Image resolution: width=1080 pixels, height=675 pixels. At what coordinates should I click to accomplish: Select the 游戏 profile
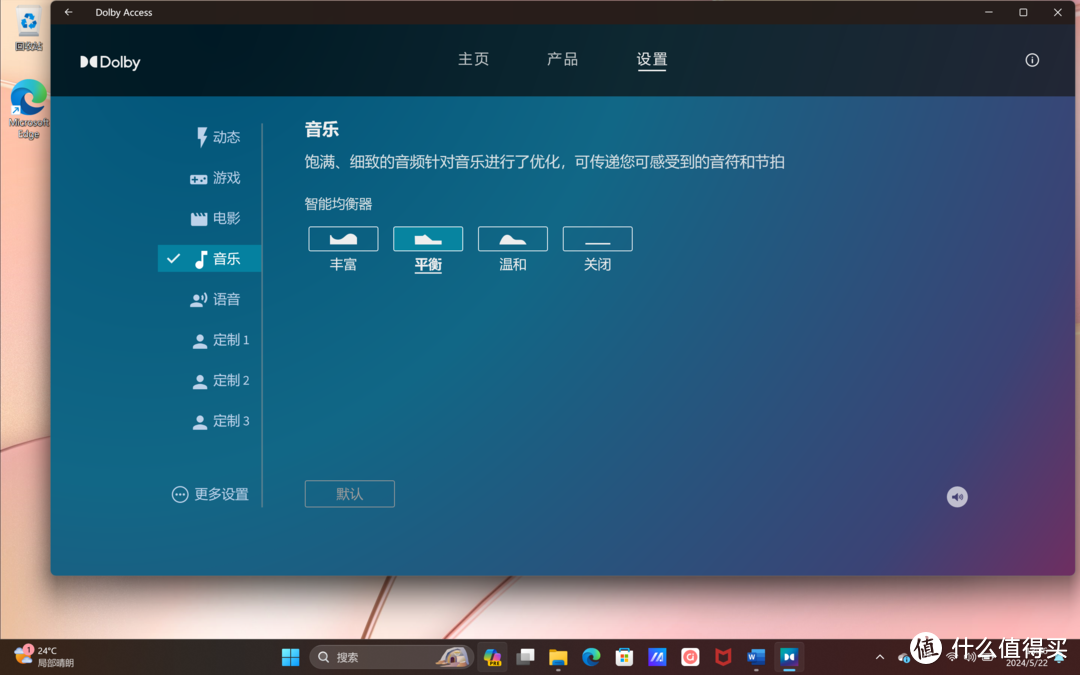click(215, 178)
